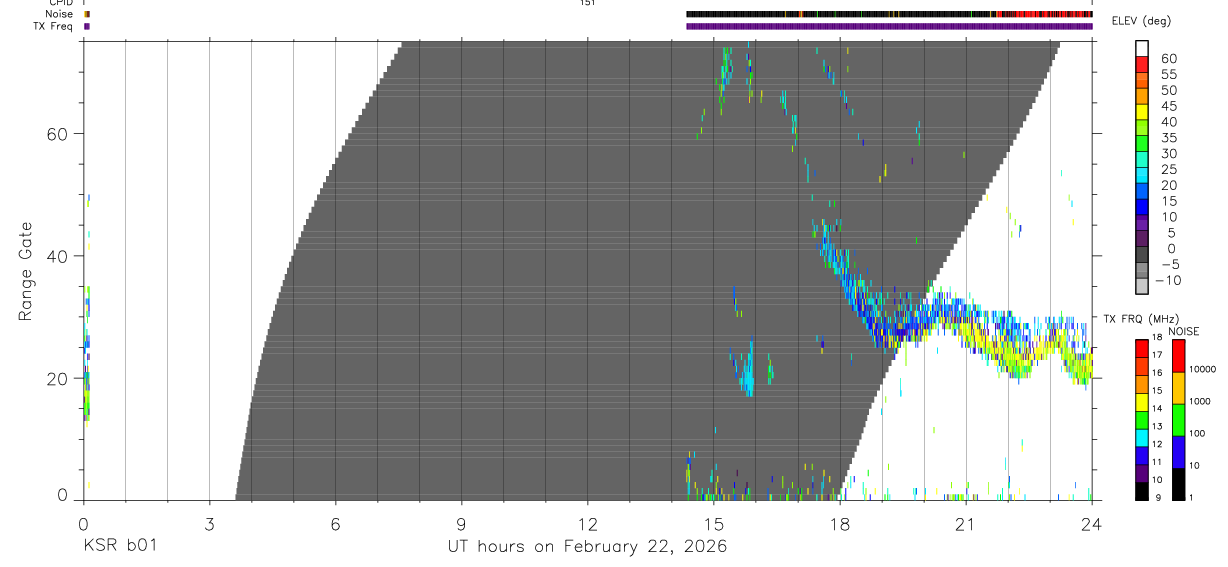Click the 'NOISE' legend title
This screenshot has height=567, width=1228.
coord(1184,331)
